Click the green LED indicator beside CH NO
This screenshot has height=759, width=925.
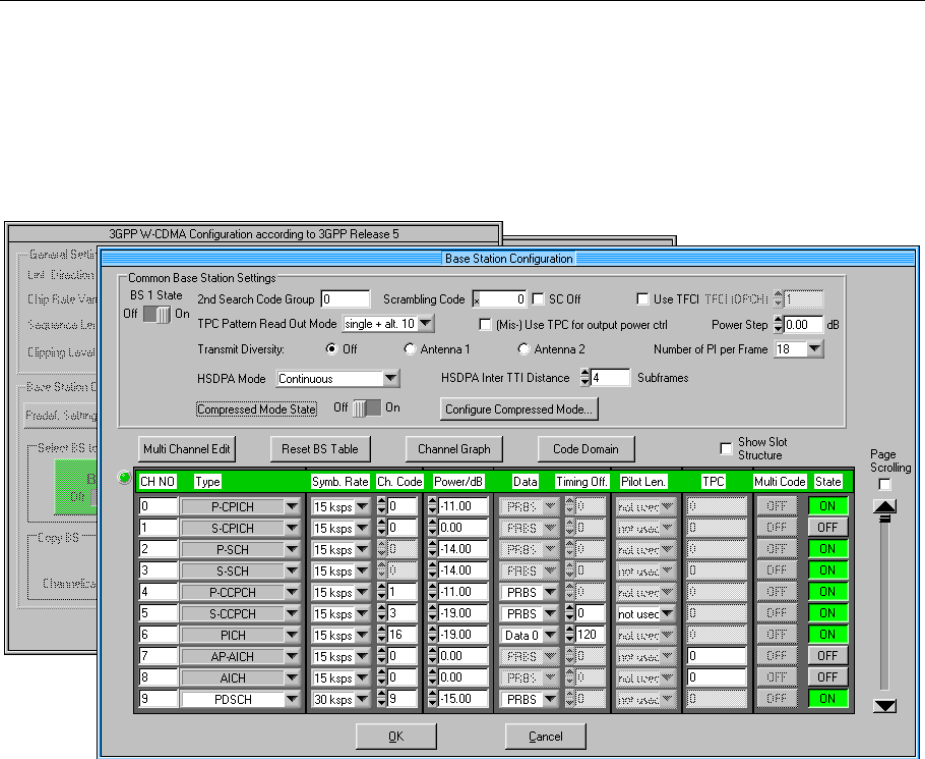click(x=125, y=479)
